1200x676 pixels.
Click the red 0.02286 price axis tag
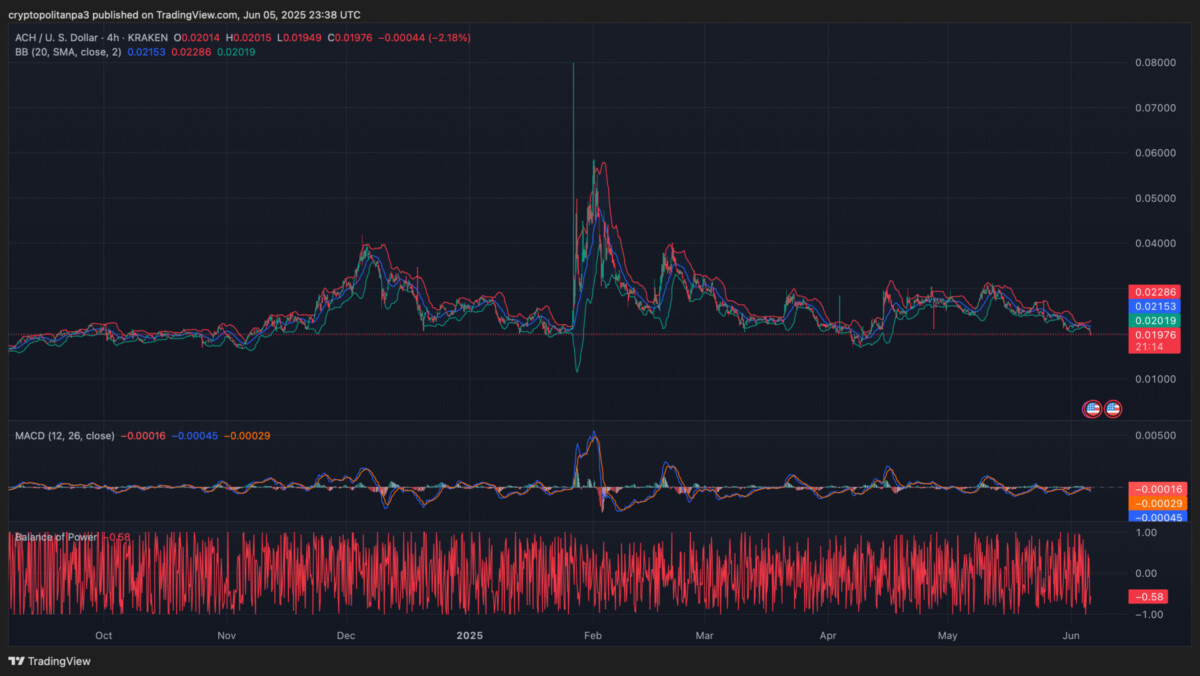[x=1155, y=292]
